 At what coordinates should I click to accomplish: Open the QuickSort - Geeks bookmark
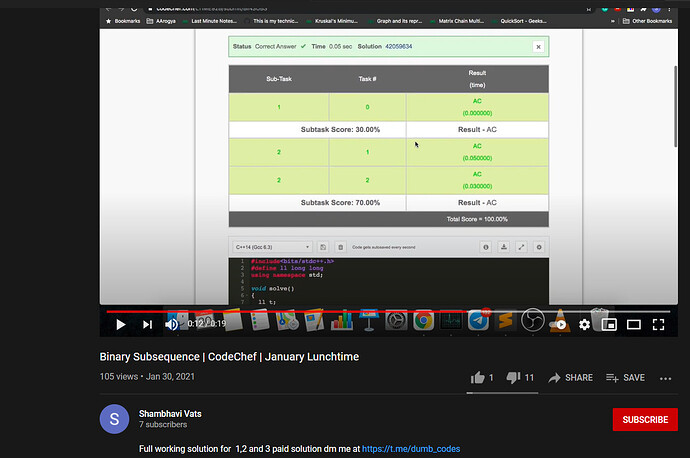click(x=520, y=21)
